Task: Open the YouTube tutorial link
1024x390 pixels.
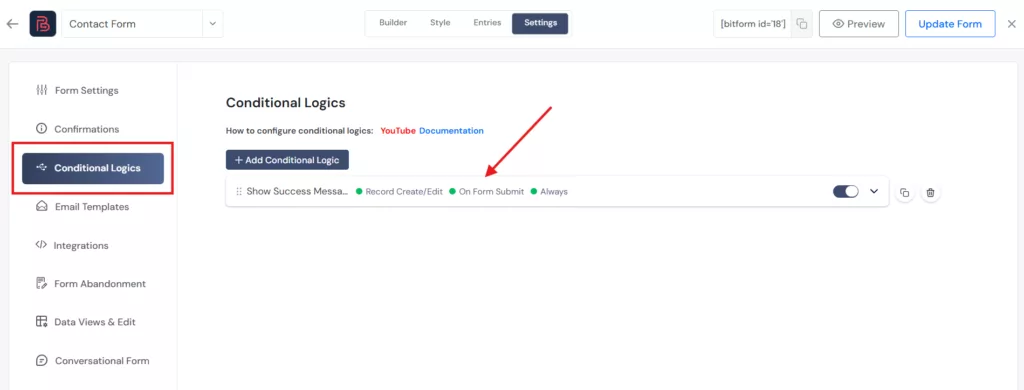Action: pos(398,131)
